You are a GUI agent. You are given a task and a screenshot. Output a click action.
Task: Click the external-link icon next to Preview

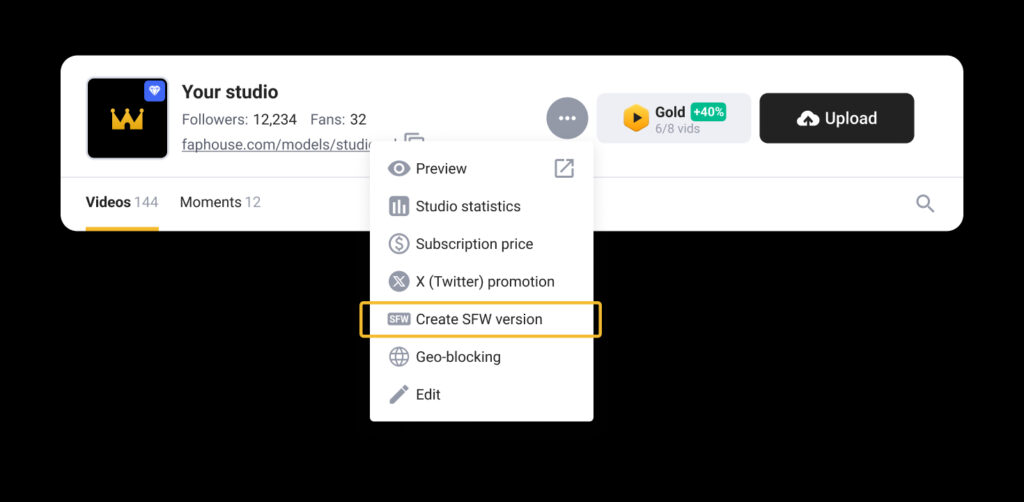pyautogui.click(x=564, y=168)
